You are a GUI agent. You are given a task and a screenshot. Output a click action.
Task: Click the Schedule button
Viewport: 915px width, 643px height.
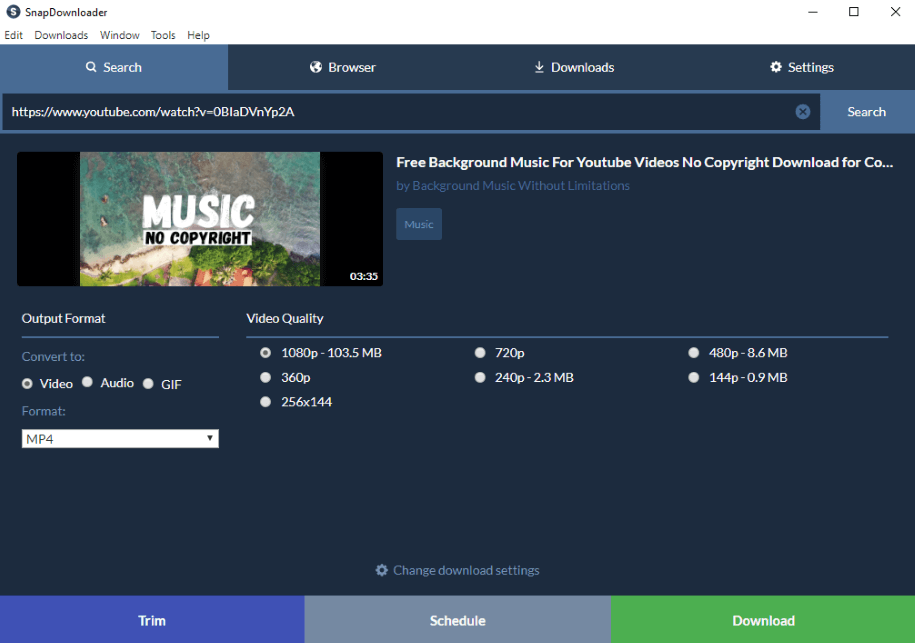[458, 620]
